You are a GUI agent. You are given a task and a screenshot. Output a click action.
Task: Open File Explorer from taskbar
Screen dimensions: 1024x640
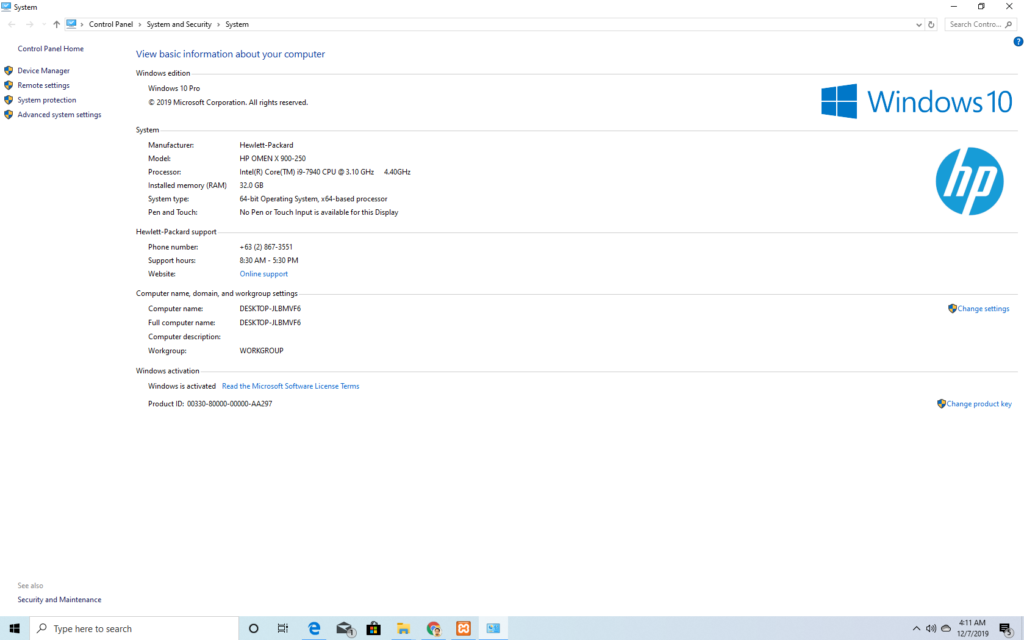pyautogui.click(x=404, y=628)
